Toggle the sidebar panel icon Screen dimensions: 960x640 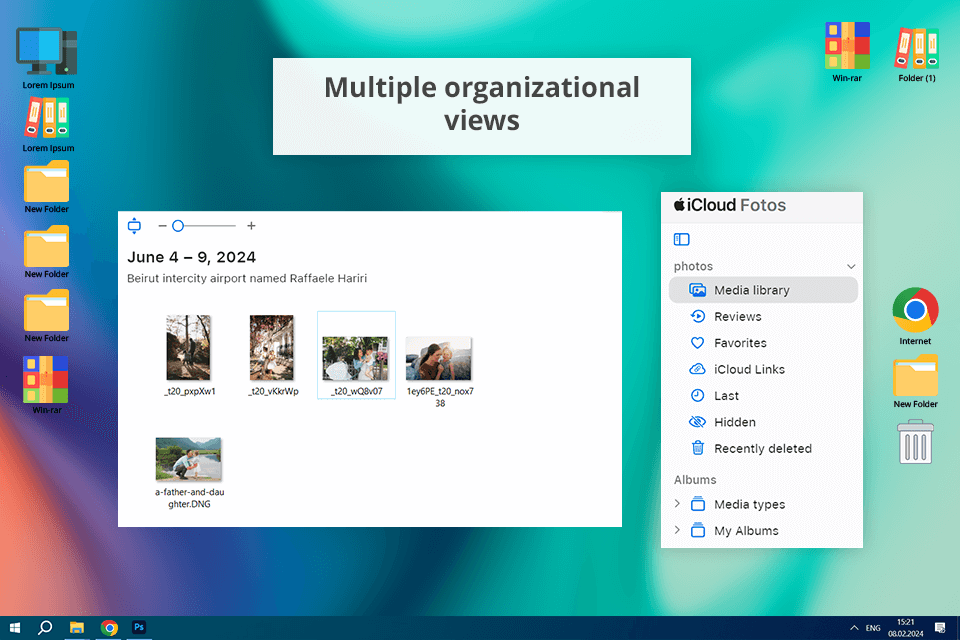point(682,239)
